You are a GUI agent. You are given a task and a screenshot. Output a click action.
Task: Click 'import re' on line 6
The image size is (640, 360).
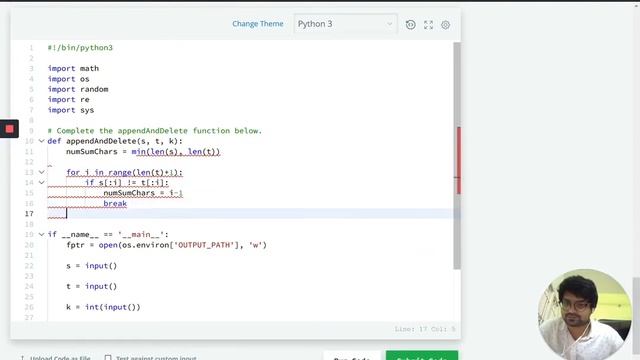(68, 99)
